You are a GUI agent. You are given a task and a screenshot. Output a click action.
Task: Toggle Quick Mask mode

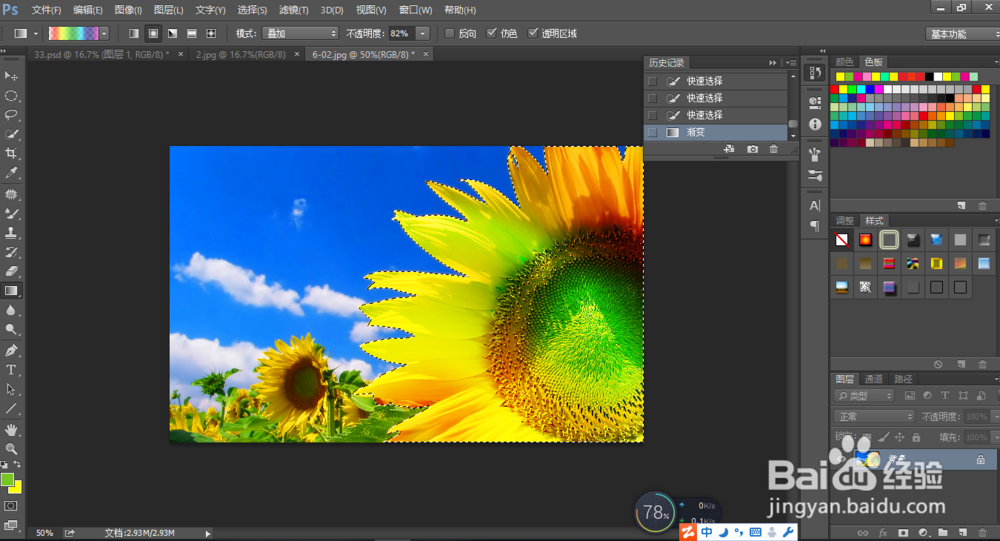(11, 506)
